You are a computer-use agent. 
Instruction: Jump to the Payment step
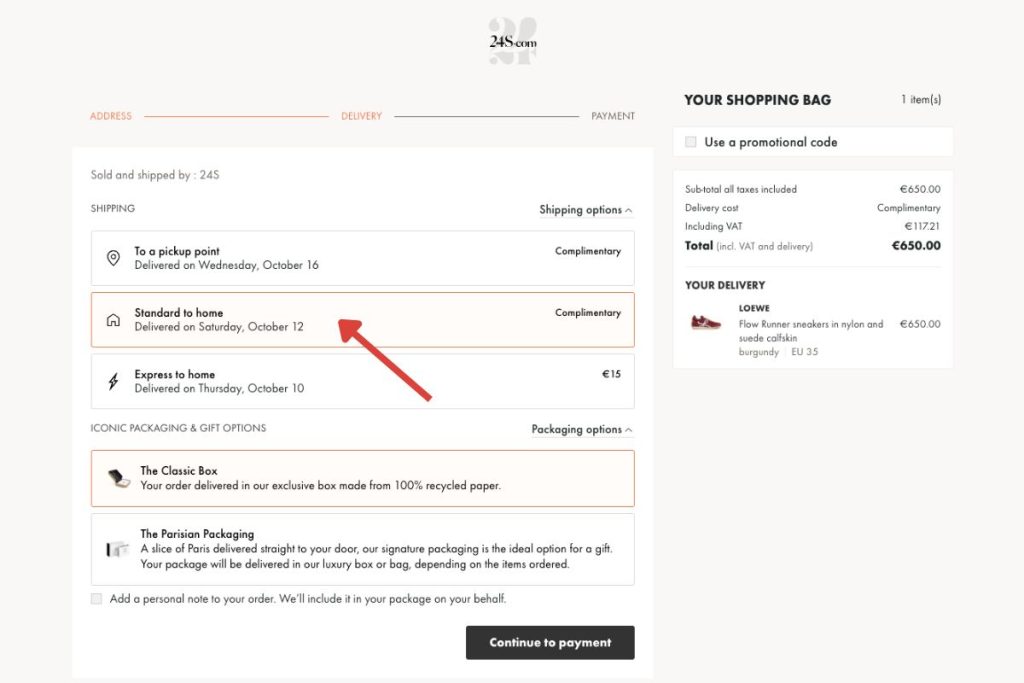612,116
